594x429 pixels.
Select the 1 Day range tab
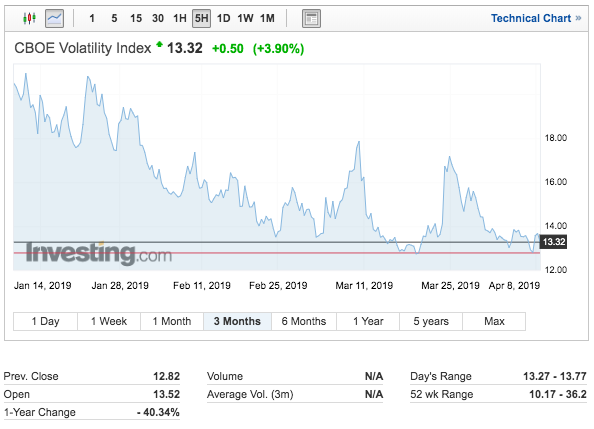point(45,321)
